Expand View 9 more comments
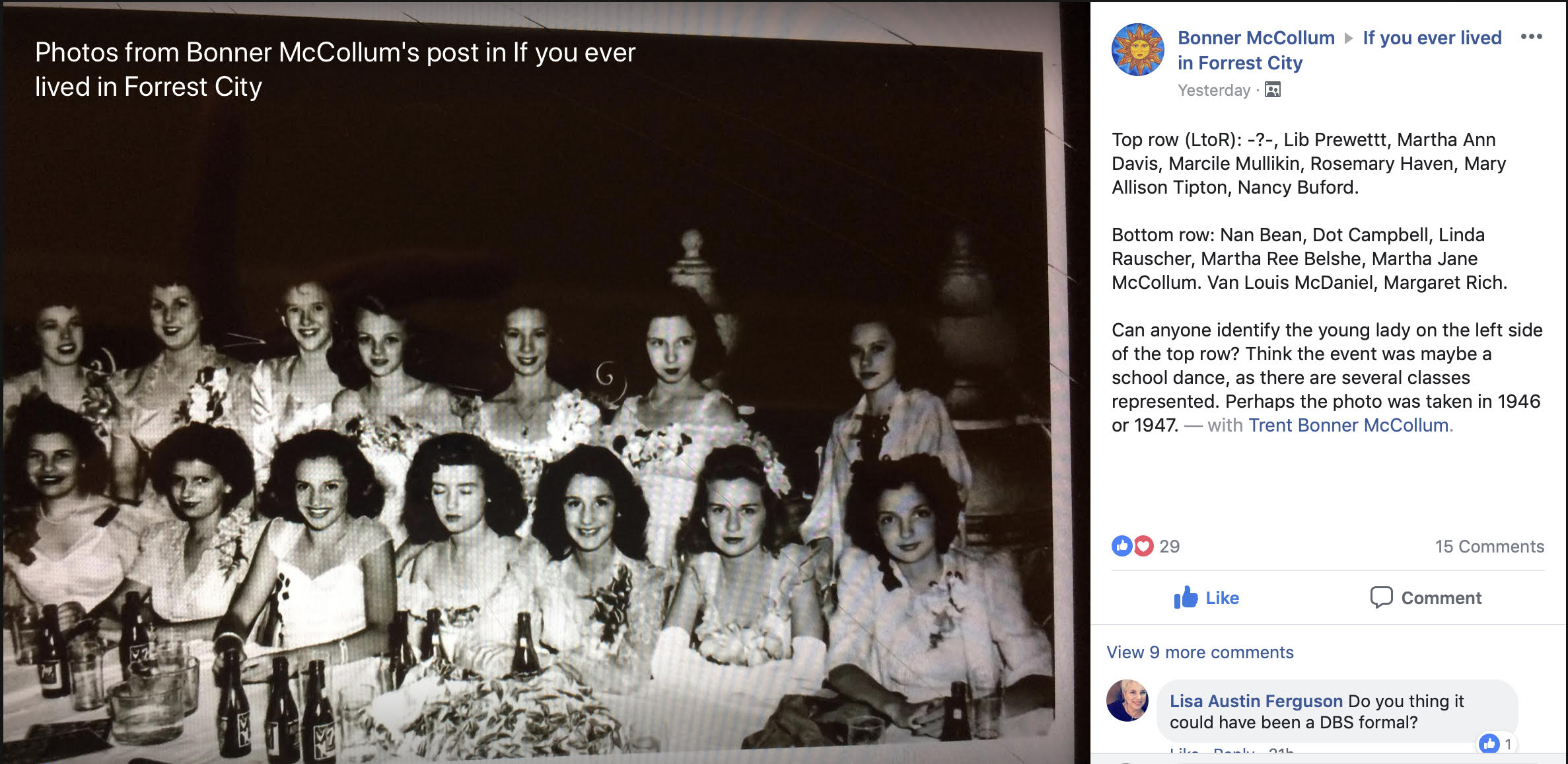Viewport: 1568px width, 764px height. click(1200, 652)
